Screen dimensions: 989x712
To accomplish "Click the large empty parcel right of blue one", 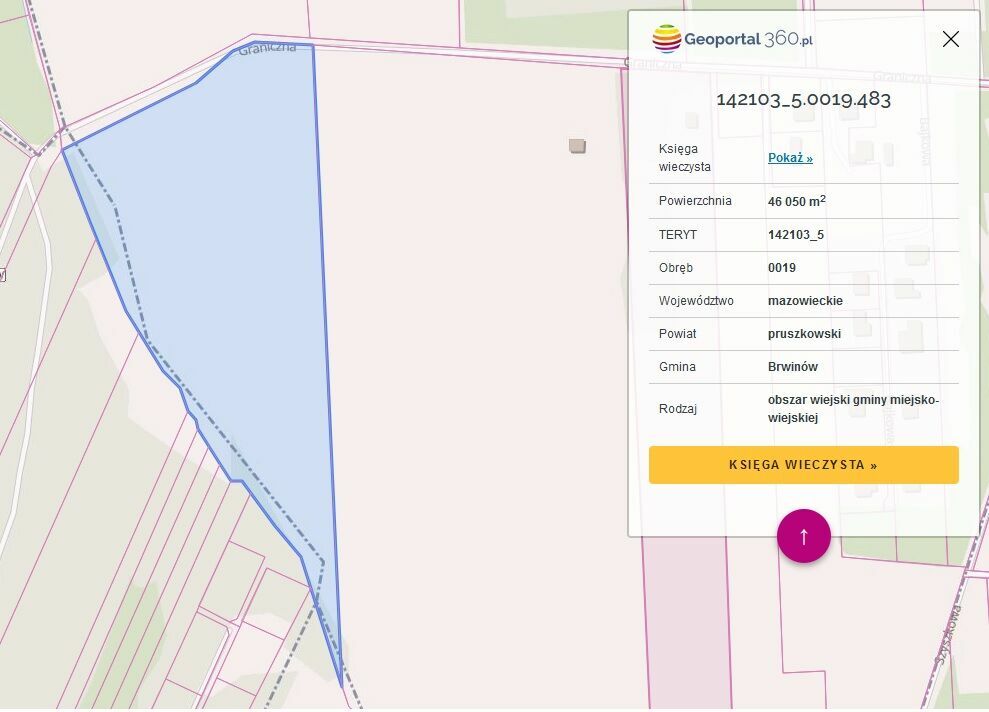I will point(480,350).
